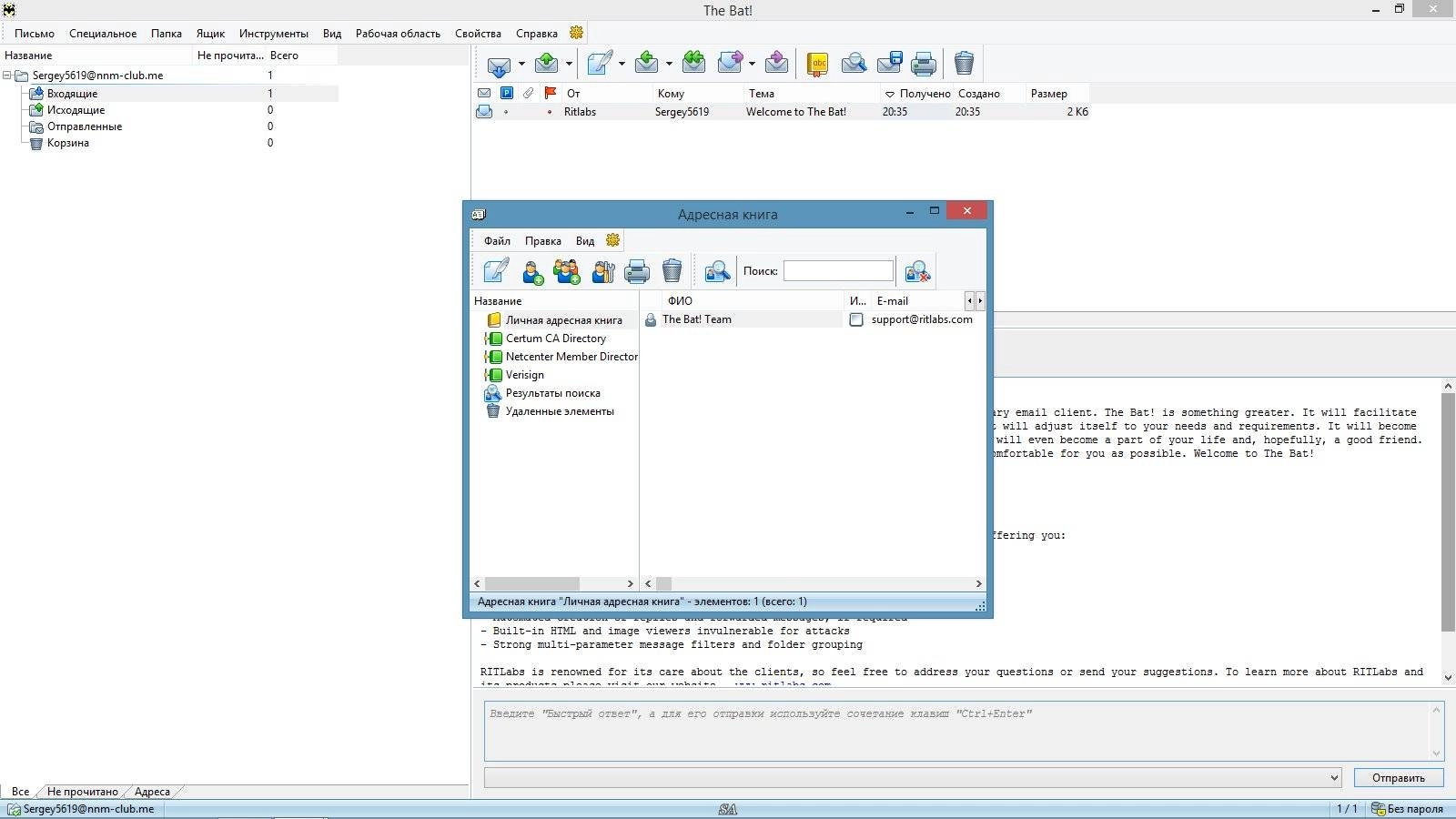The height and width of the screenshot is (819, 1456).
Task: Open the Письмо menu
Action: (x=35, y=34)
